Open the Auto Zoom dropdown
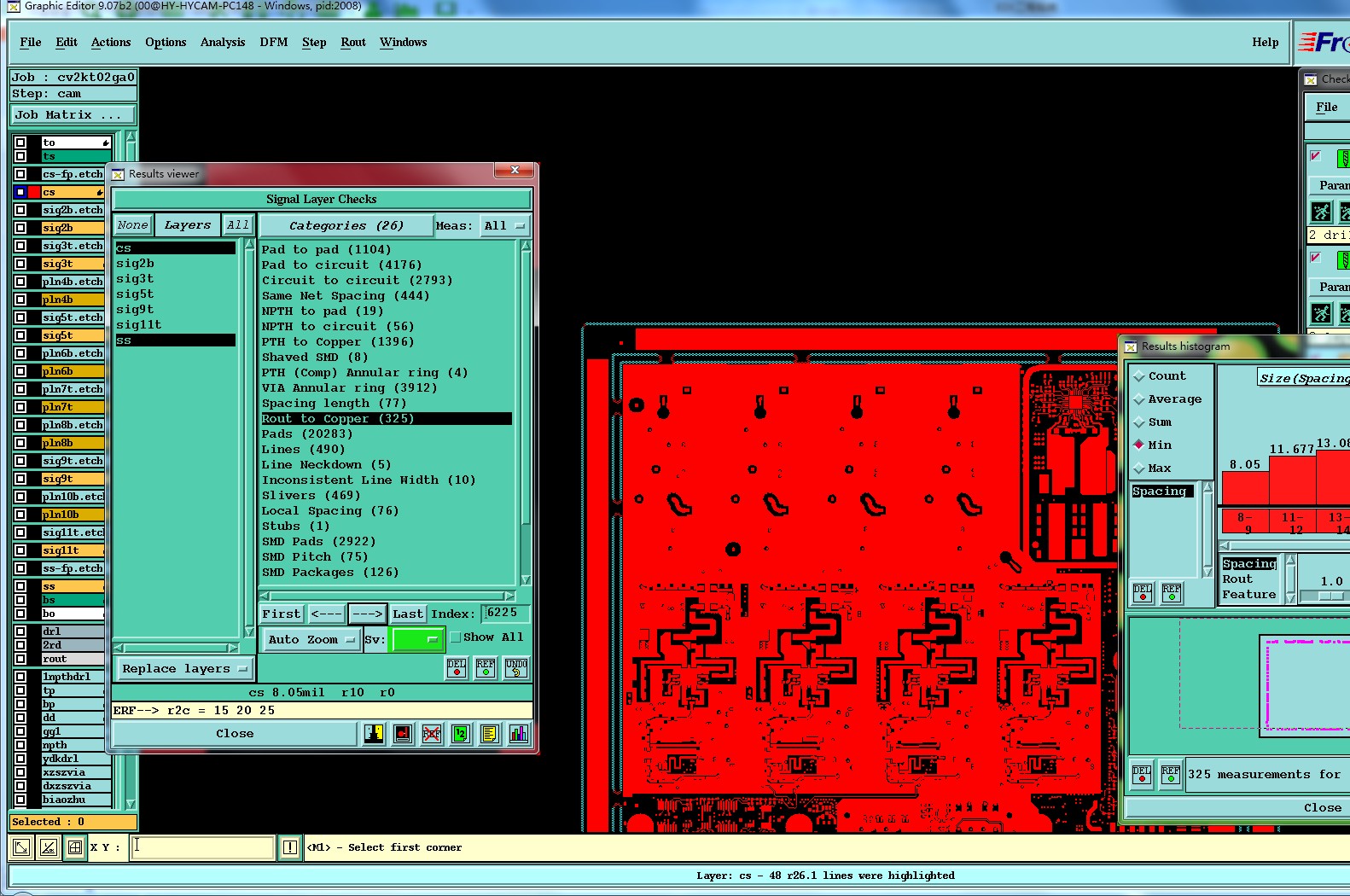1350x896 pixels. pos(311,640)
